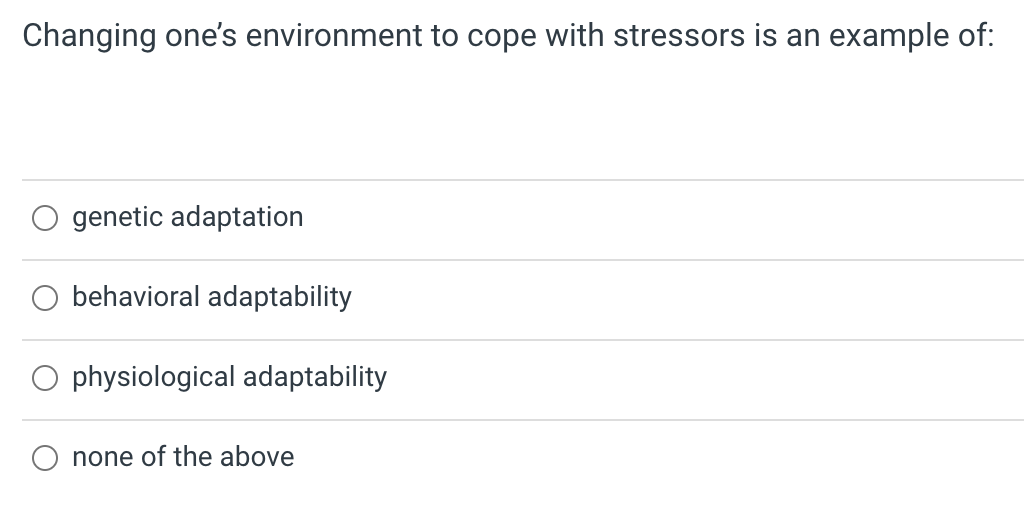Mark the "physiological adaptability" radio circle
The width and height of the screenshot is (1024, 518).
(44, 378)
